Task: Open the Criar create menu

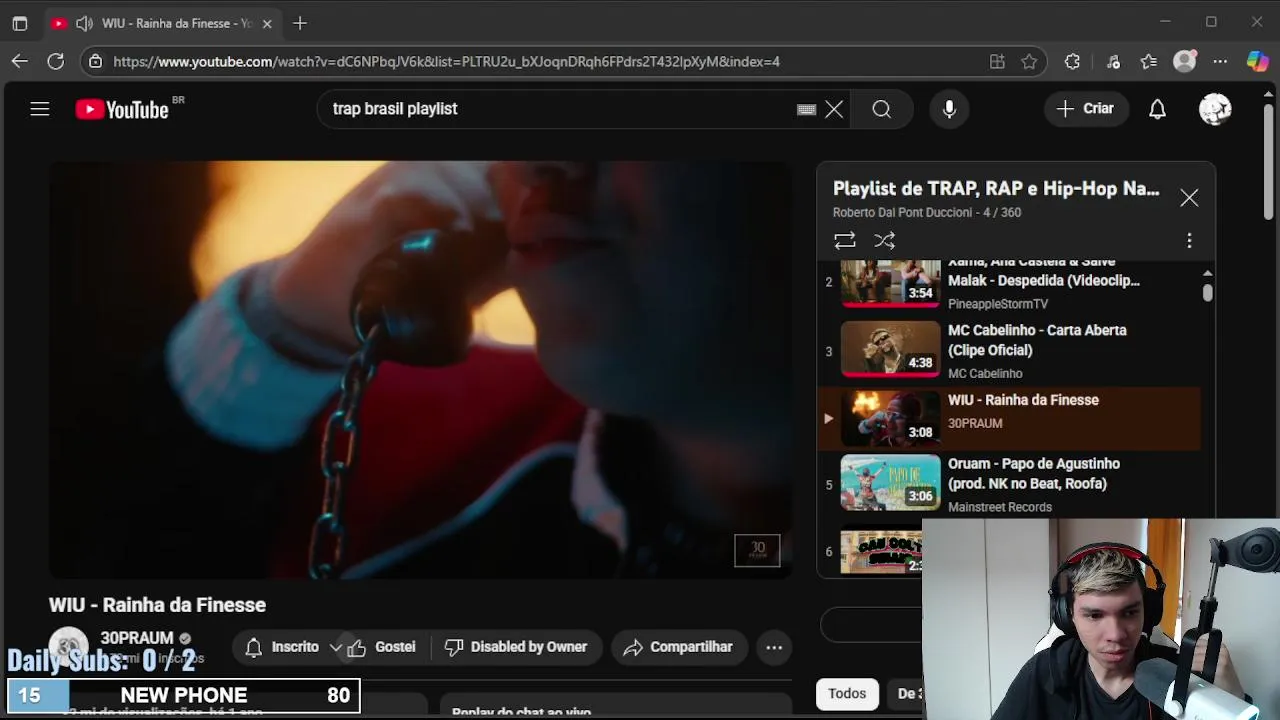Action: click(1085, 109)
